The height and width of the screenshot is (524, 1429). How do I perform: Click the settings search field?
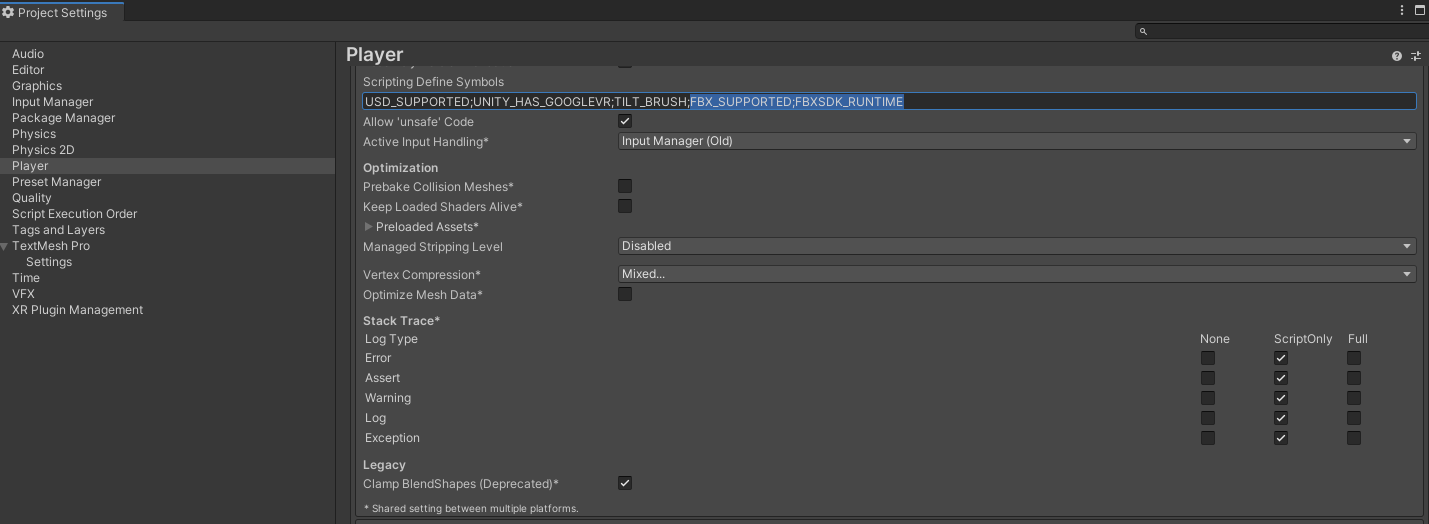(x=1281, y=31)
